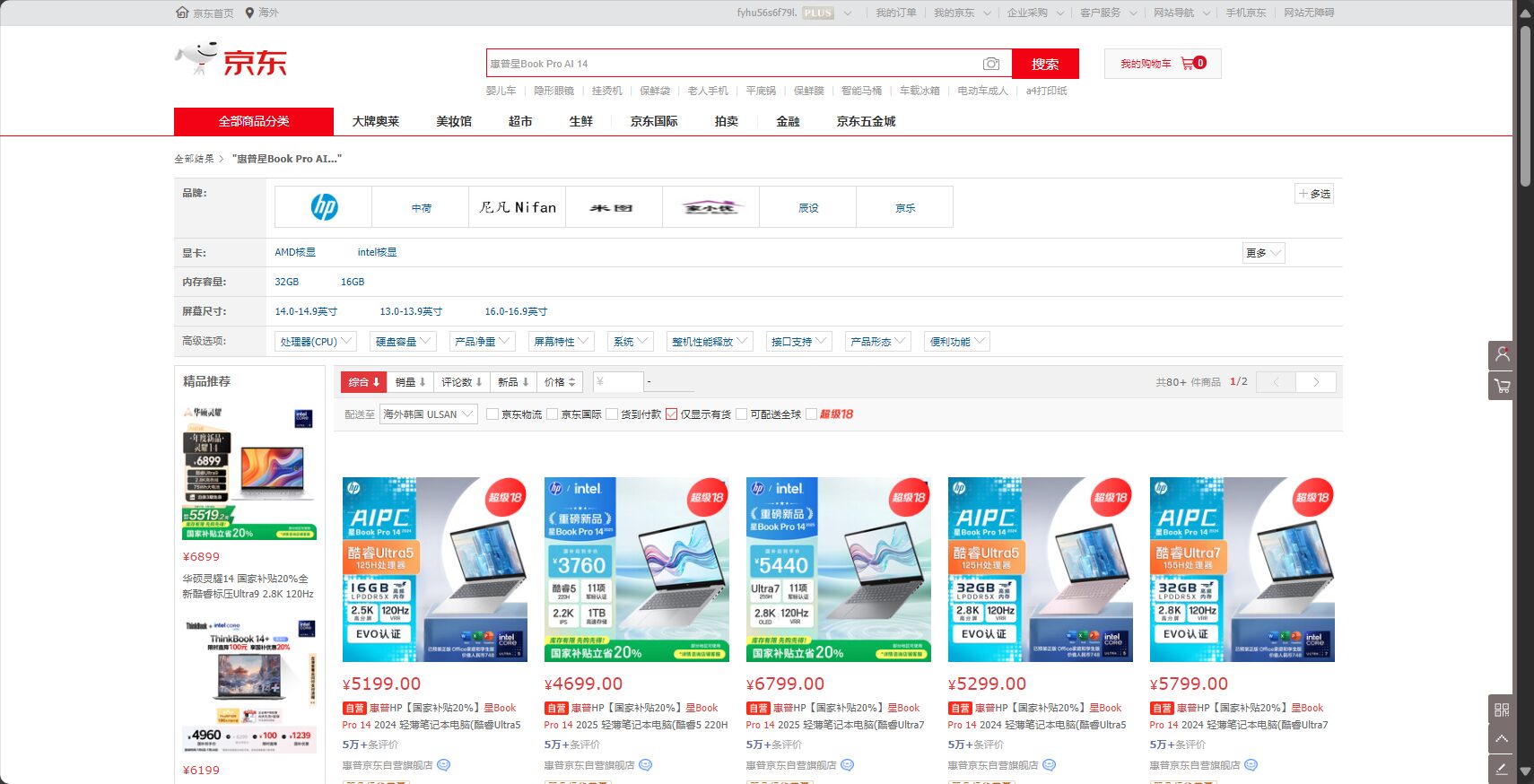
Task: Go to 美妆馆 nav item
Action: [x=454, y=121]
